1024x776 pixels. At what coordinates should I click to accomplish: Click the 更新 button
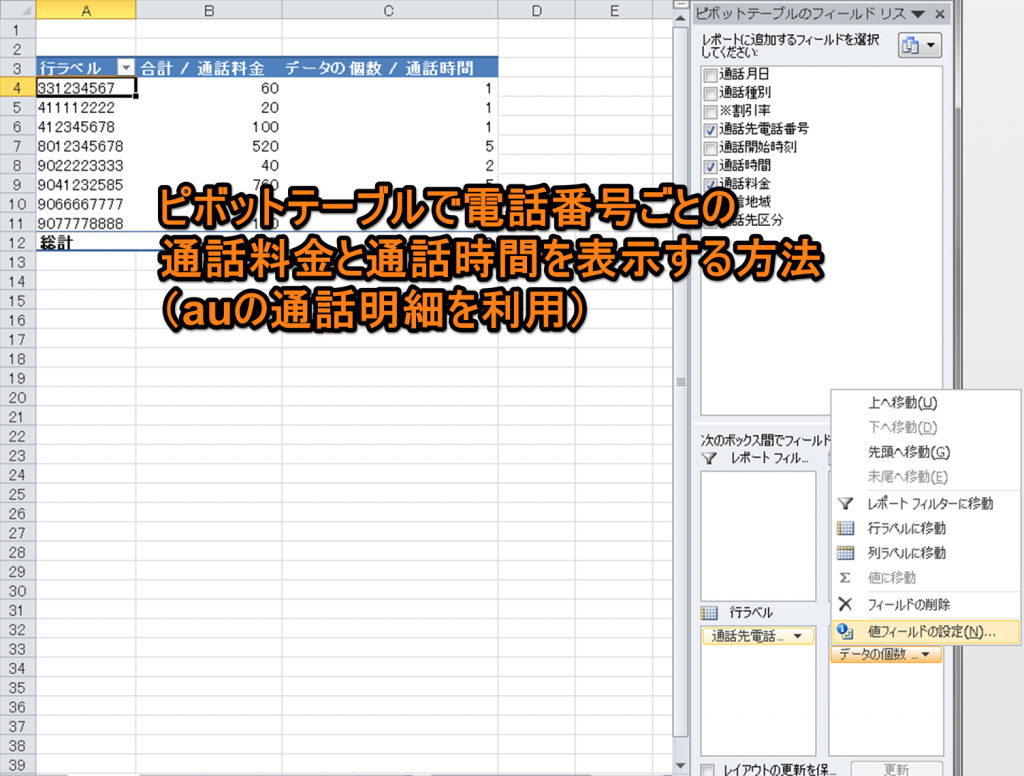pos(897,769)
